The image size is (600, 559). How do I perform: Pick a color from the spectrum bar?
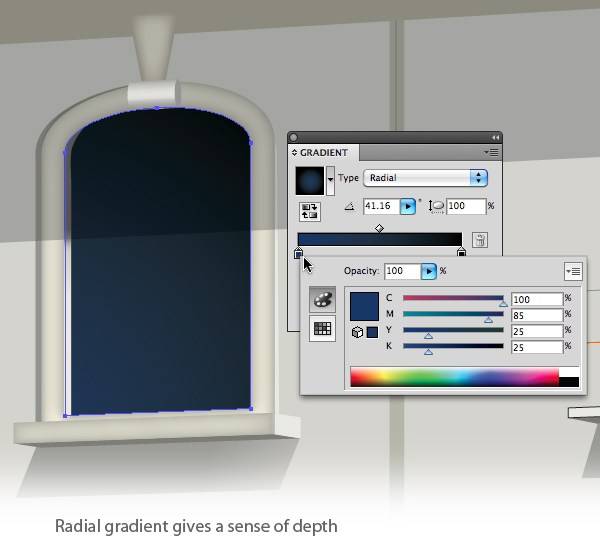[454, 377]
